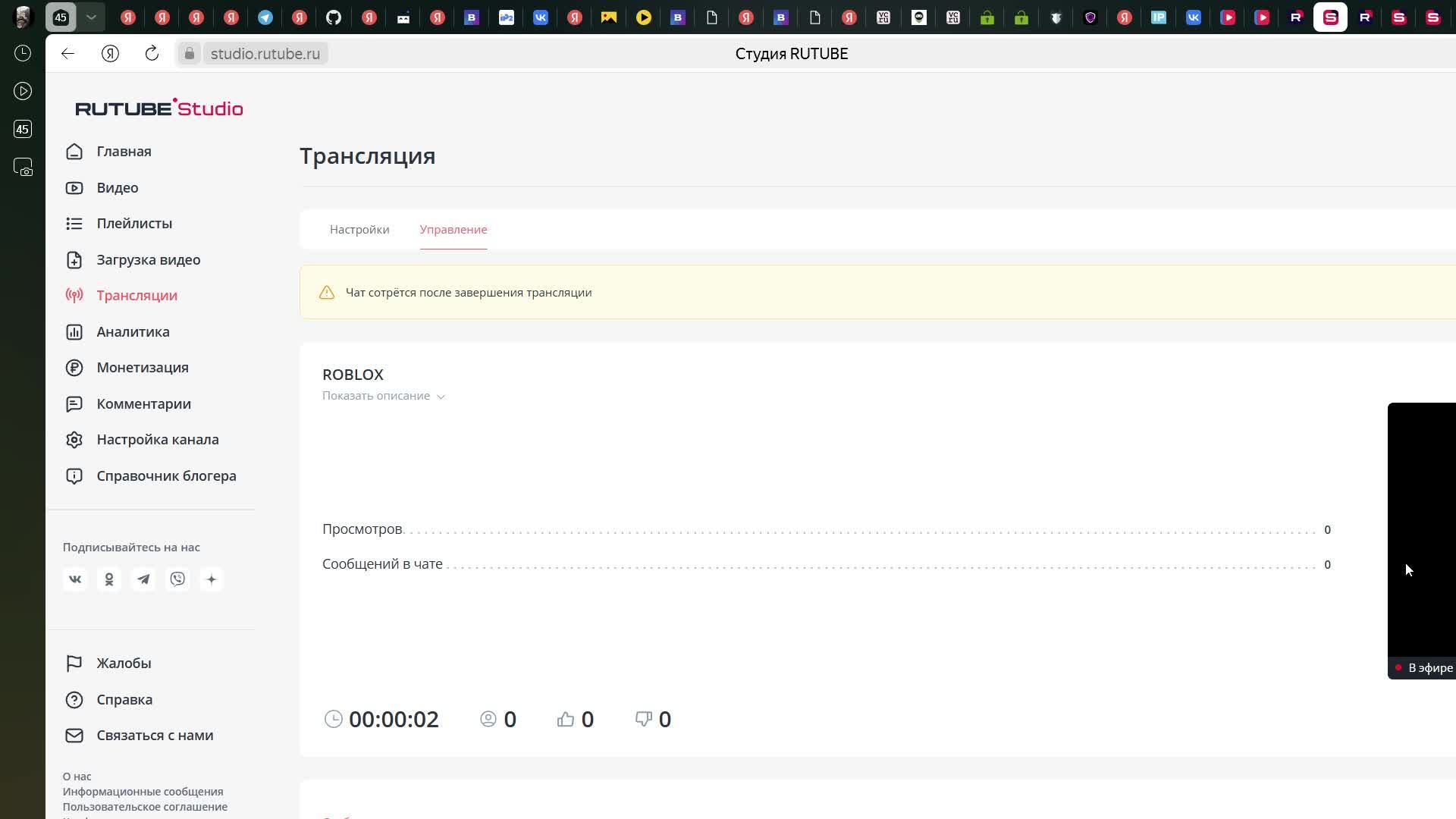Open the Комментарии speech bubble icon
Image resolution: width=1456 pixels, height=819 pixels.
[x=74, y=404]
